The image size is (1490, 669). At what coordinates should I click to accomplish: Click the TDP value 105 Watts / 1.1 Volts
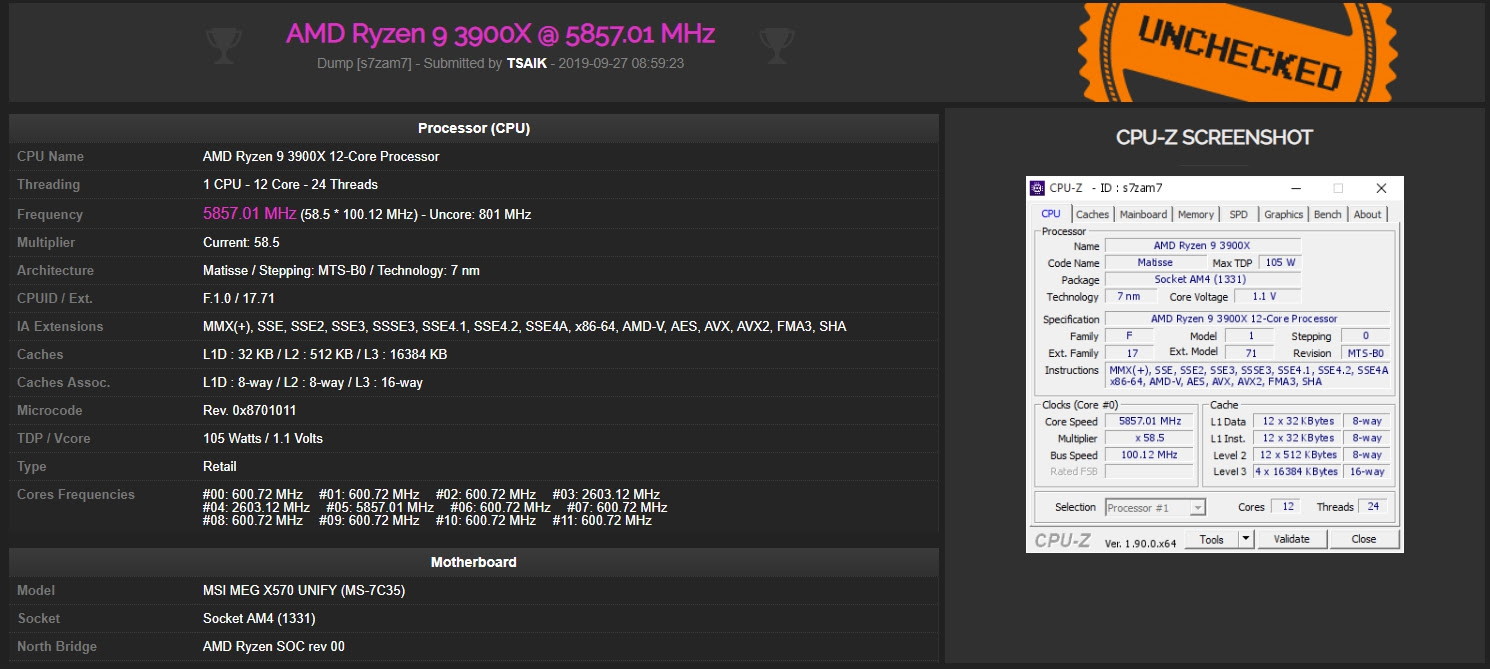coord(263,438)
